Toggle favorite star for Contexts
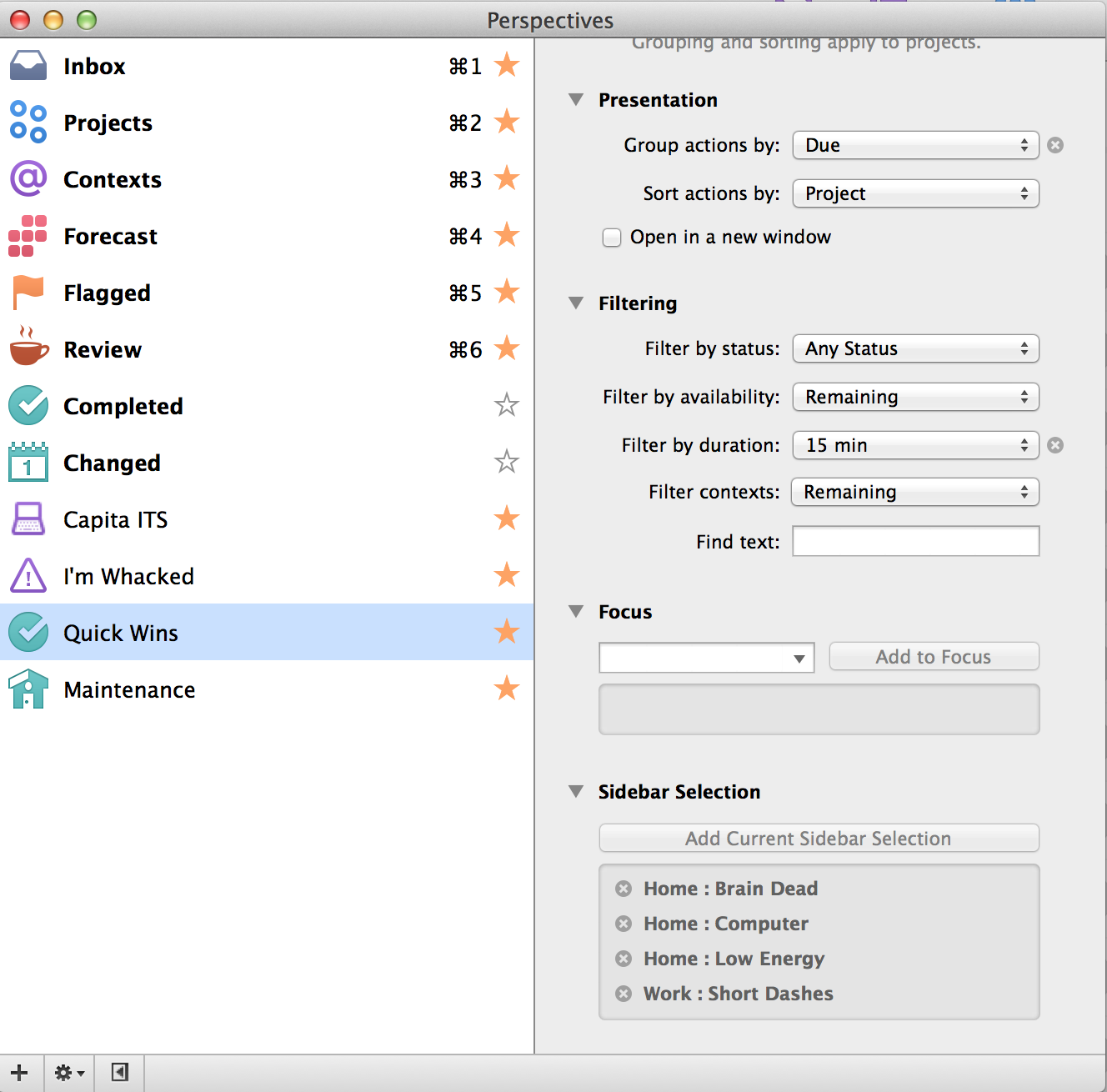 tap(507, 178)
